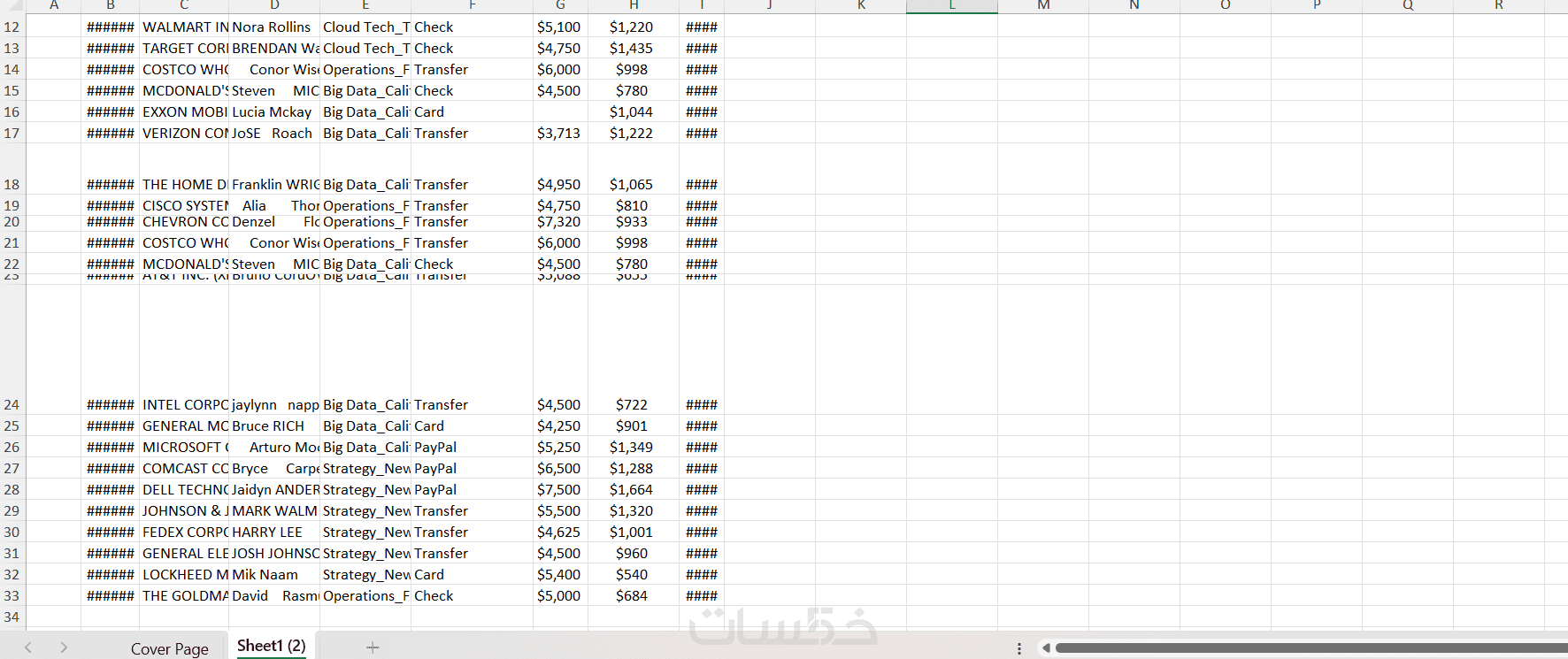Image resolution: width=1568 pixels, height=659 pixels.
Task: Add a new sheet with the plus icon
Action: [x=373, y=648]
